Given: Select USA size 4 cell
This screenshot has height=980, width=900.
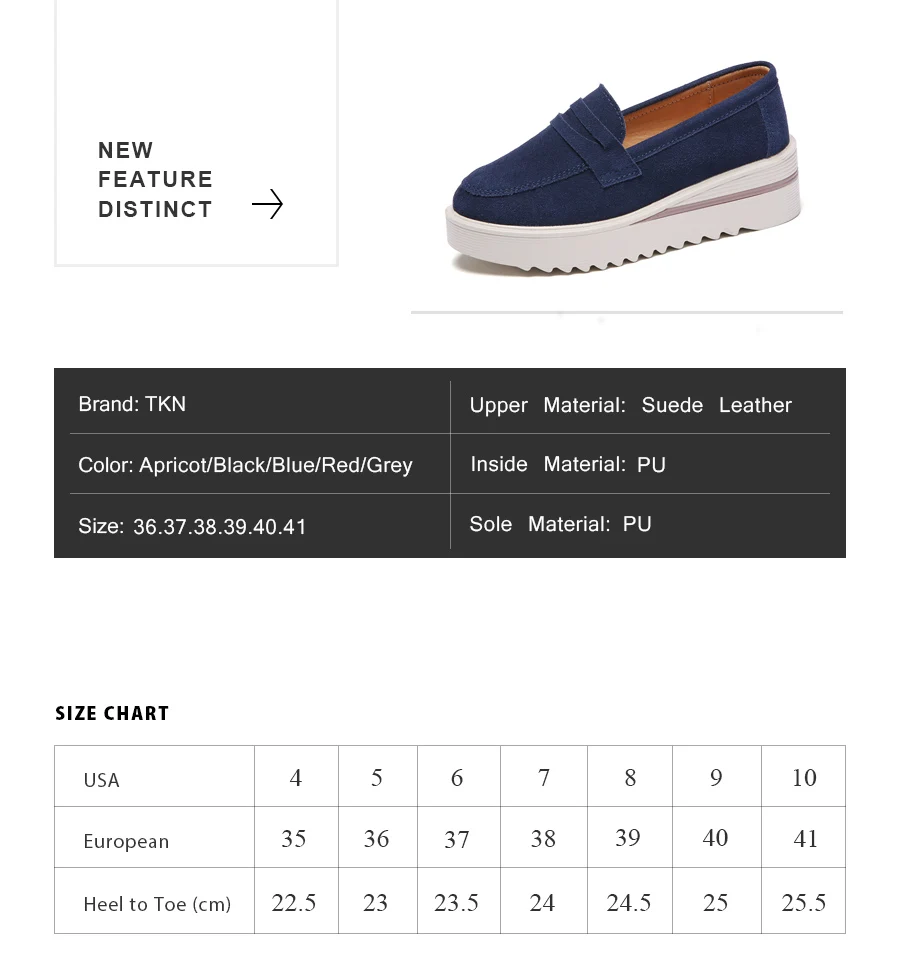Looking at the screenshot, I should pos(296,776).
